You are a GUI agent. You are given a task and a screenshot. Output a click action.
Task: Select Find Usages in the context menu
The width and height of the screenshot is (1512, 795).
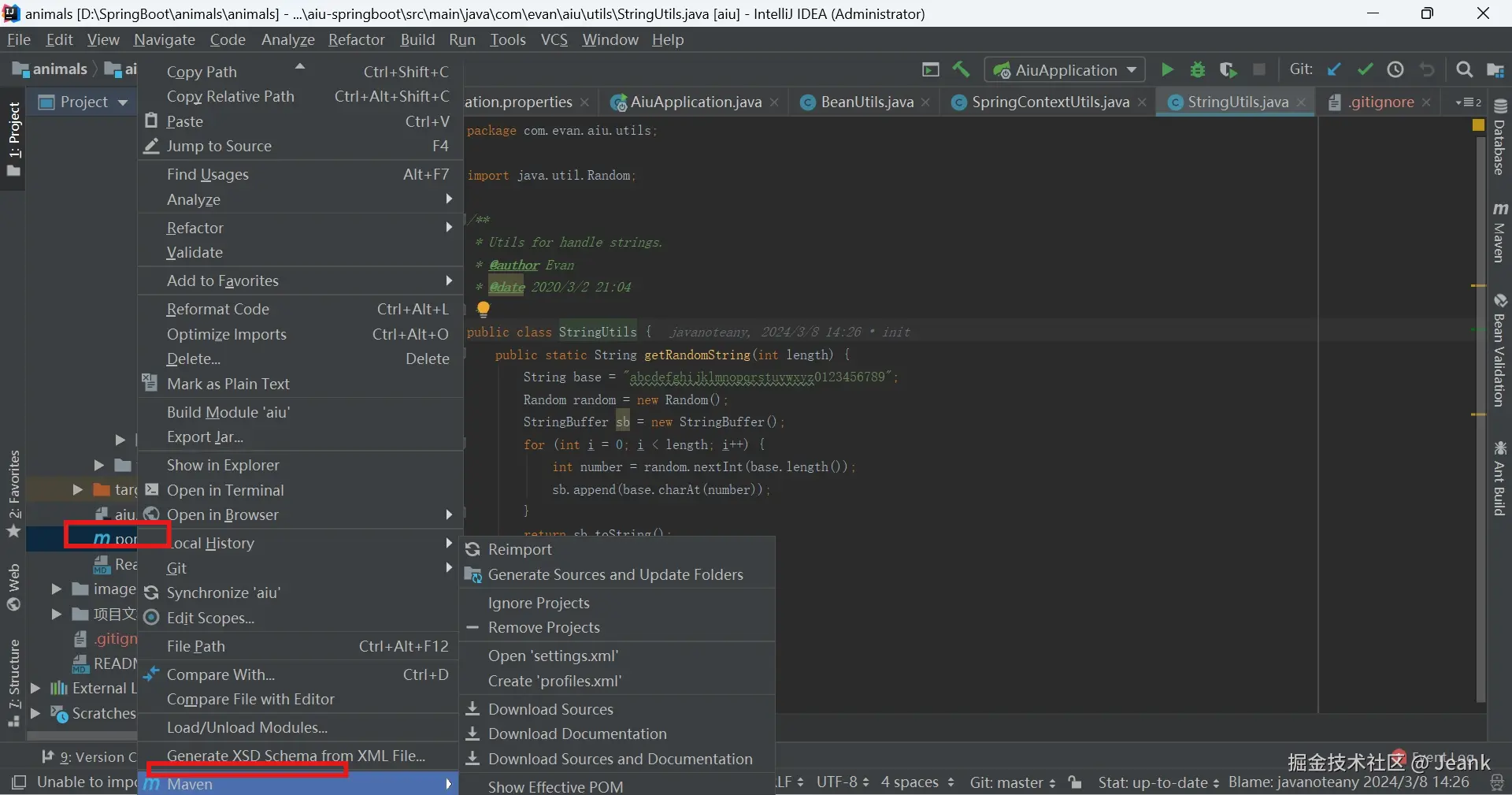(x=299, y=174)
